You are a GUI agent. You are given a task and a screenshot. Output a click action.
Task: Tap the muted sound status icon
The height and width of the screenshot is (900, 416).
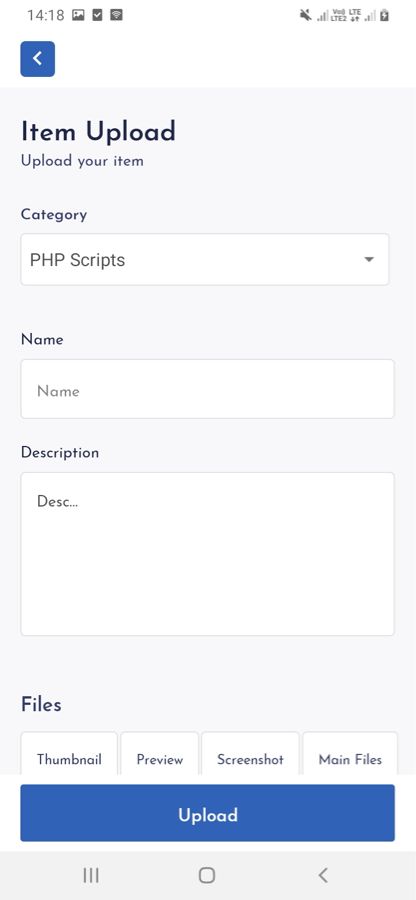point(306,15)
